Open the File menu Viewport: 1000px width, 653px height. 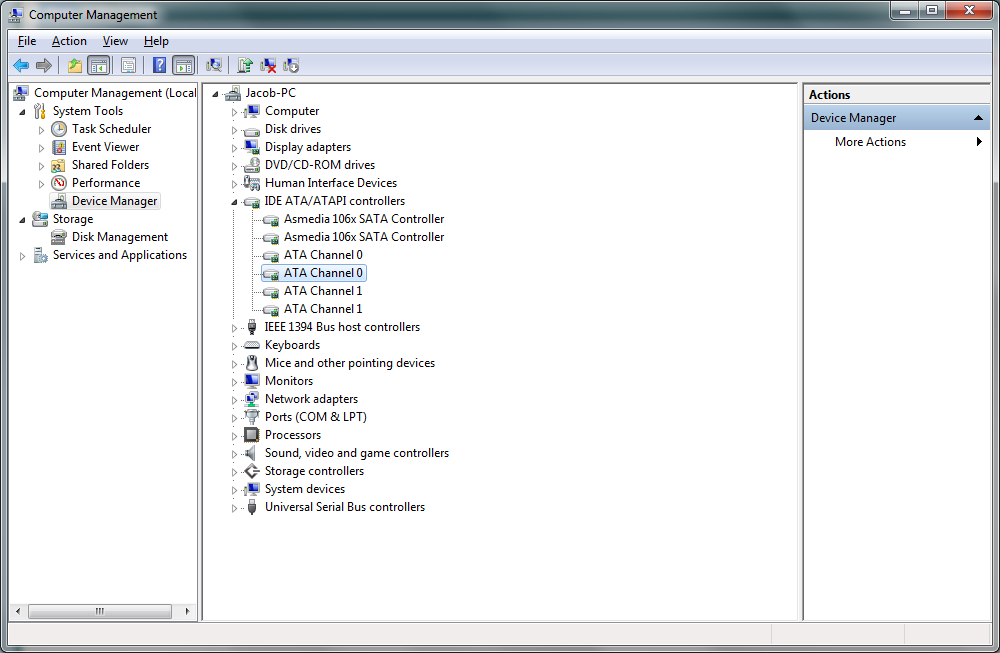[x=27, y=41]
